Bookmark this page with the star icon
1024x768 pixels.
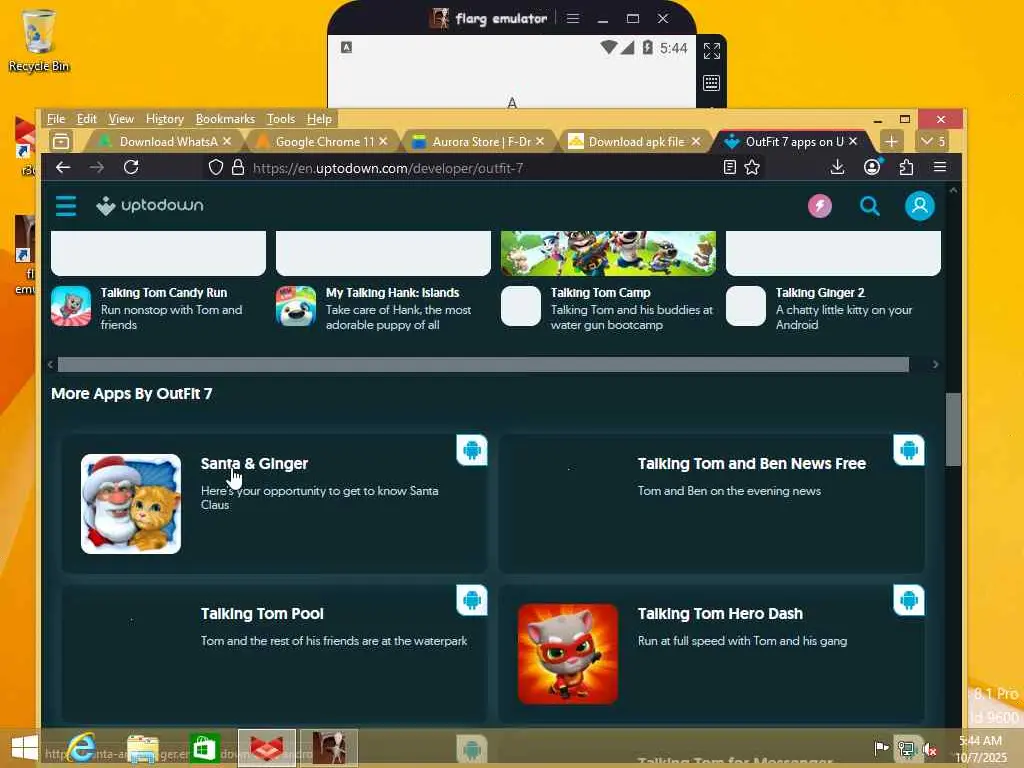[752, 168]
